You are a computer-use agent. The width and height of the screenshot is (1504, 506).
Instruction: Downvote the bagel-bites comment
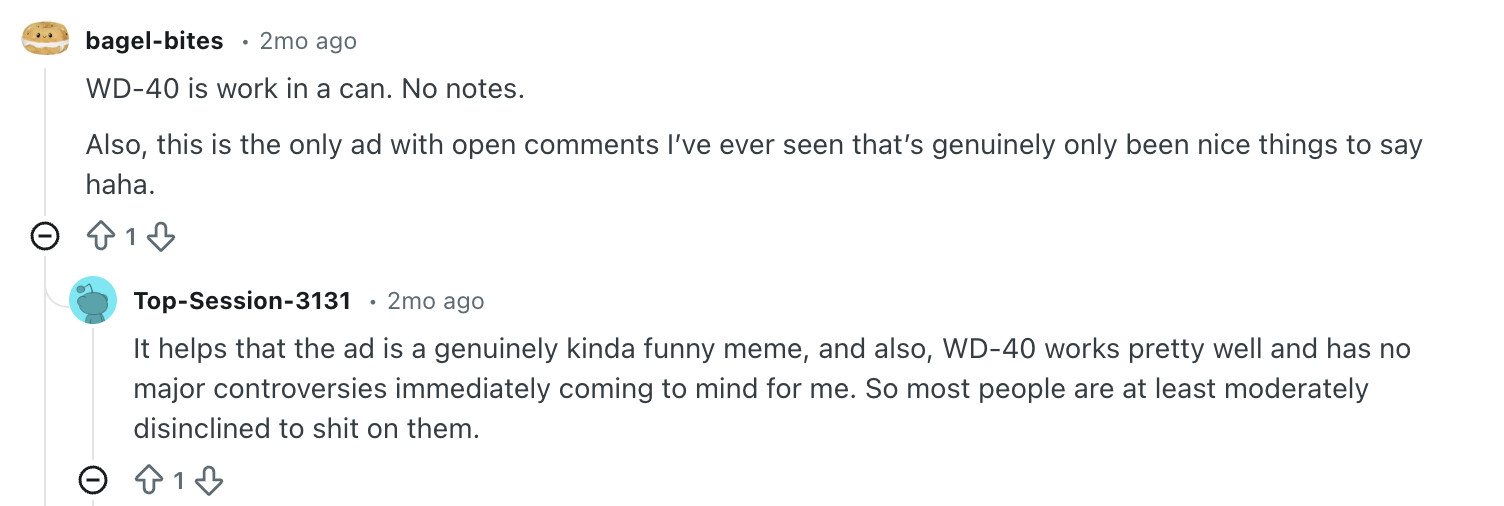(x=161, y=237)
